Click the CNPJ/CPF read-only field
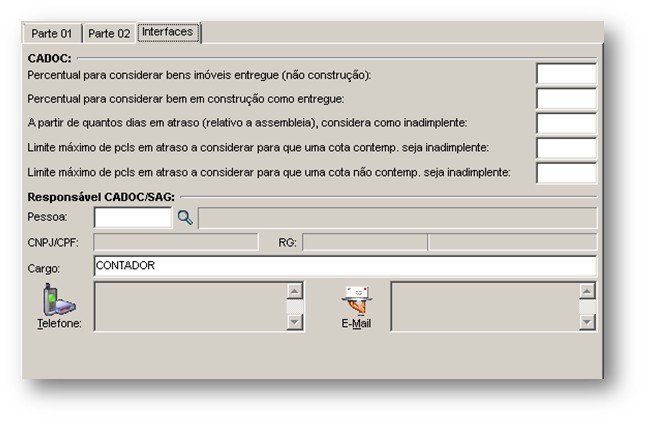 (x=176, y=242)
